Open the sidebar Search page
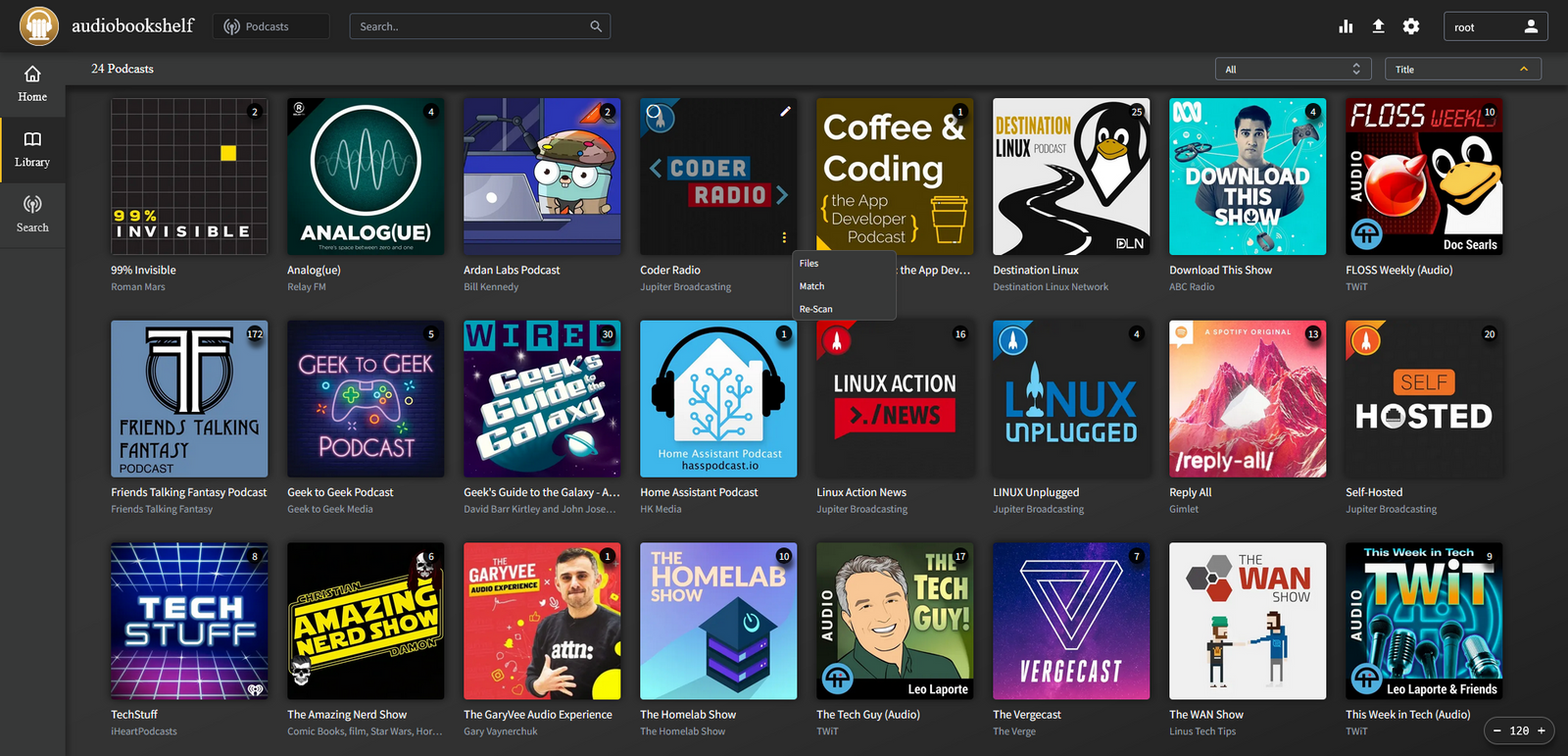The image size is (1568, 756). [x=32, y=214]
